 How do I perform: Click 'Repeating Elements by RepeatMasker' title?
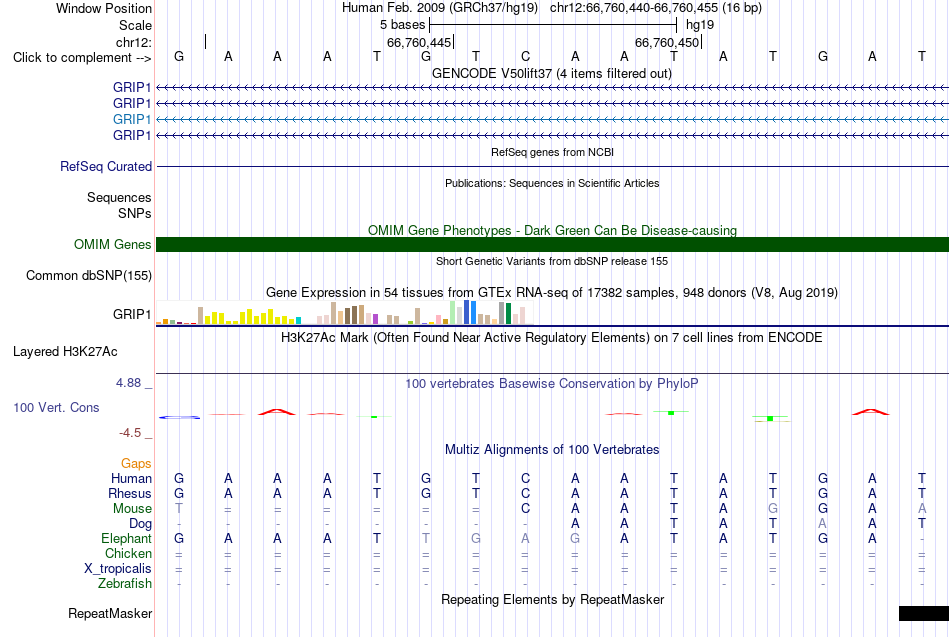point(553,599)
